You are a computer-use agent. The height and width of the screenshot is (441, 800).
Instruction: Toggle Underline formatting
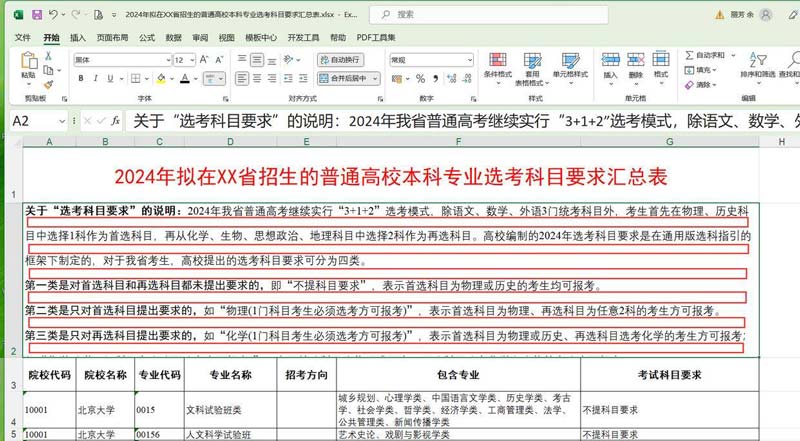point(110,79)
